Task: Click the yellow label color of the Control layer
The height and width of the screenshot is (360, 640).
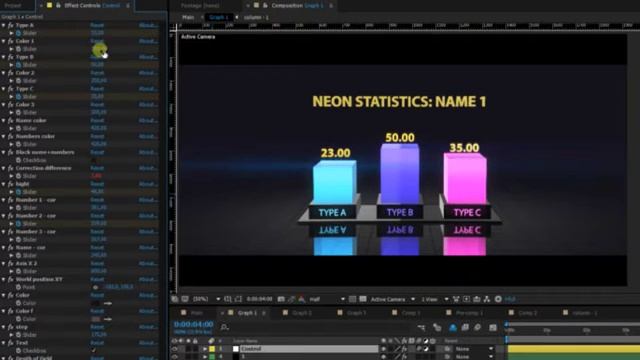Action: [x=212, y=349]
